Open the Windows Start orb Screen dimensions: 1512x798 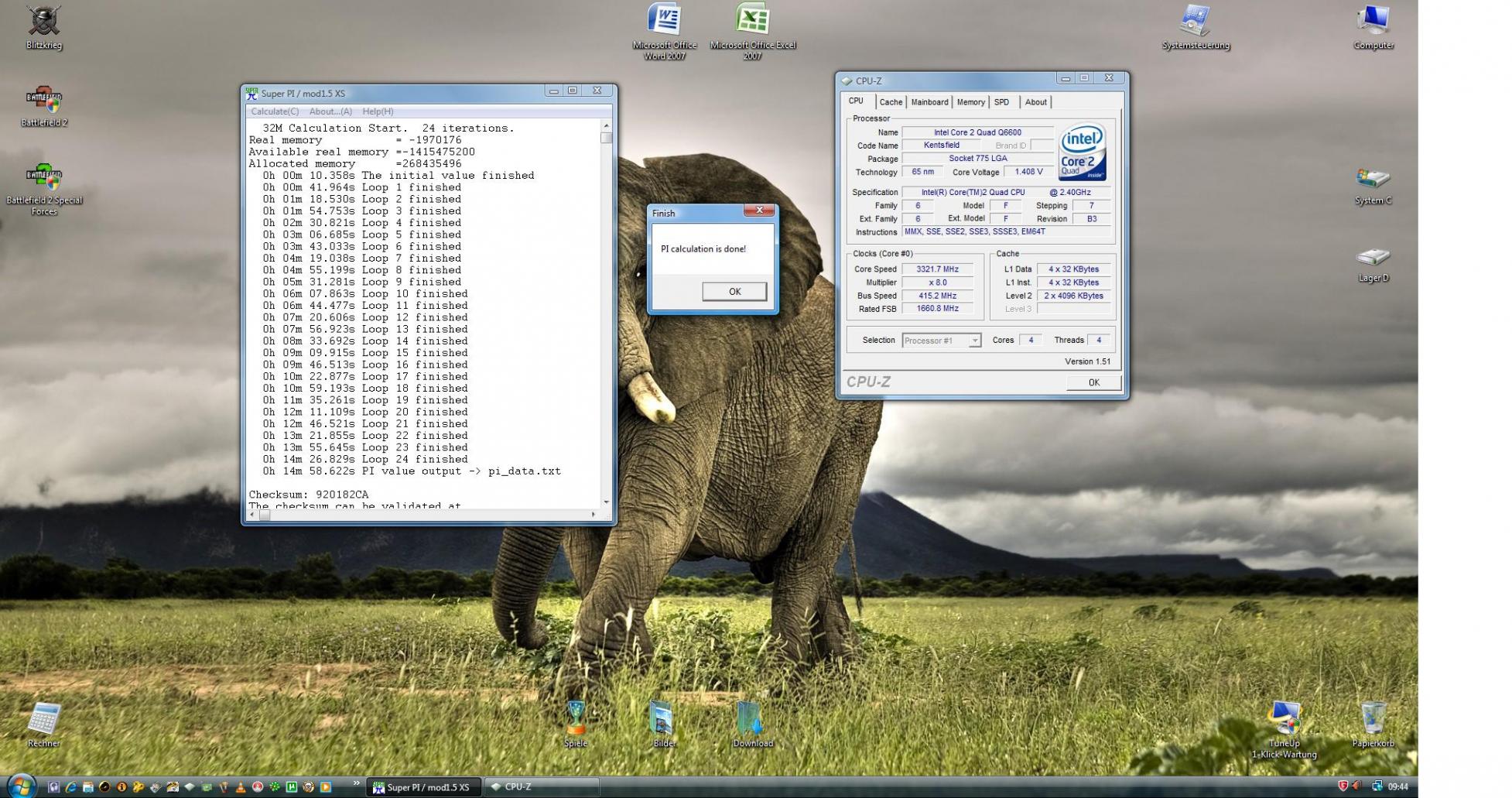pos(21,786)
